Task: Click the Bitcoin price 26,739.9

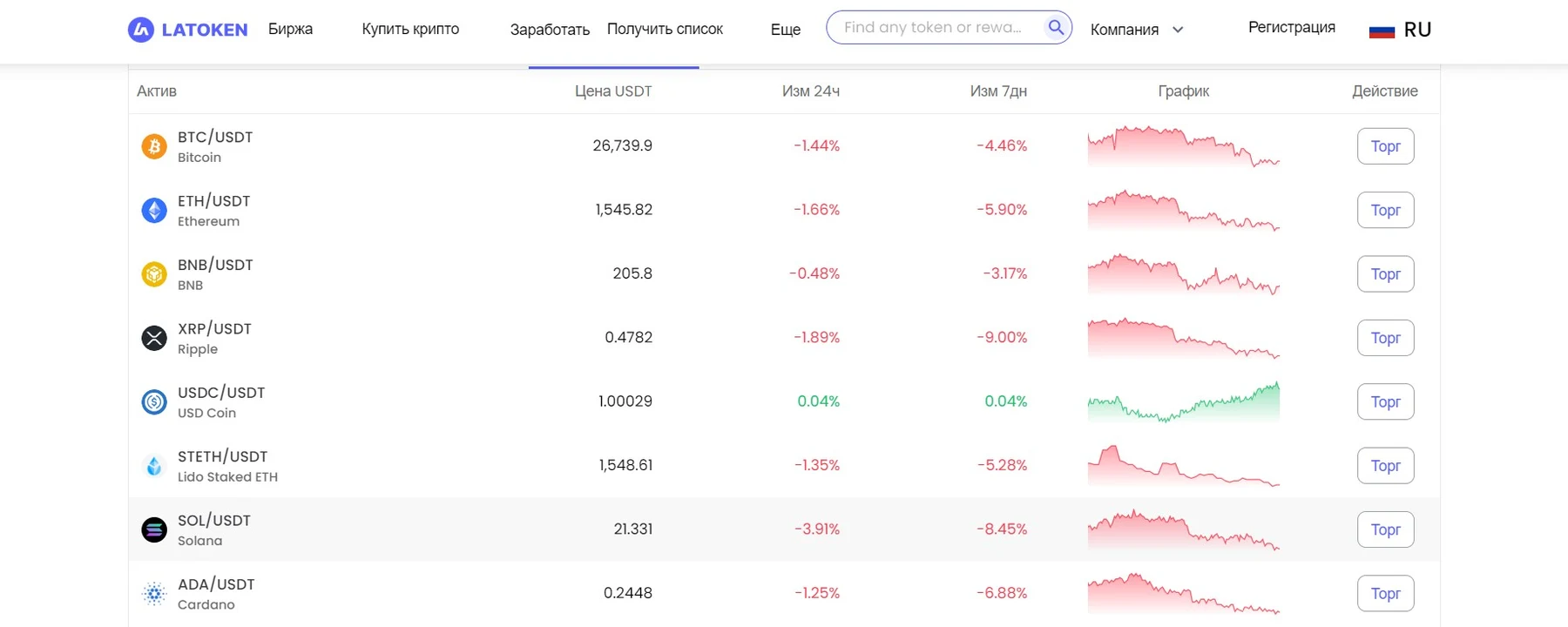Action: 623,145
